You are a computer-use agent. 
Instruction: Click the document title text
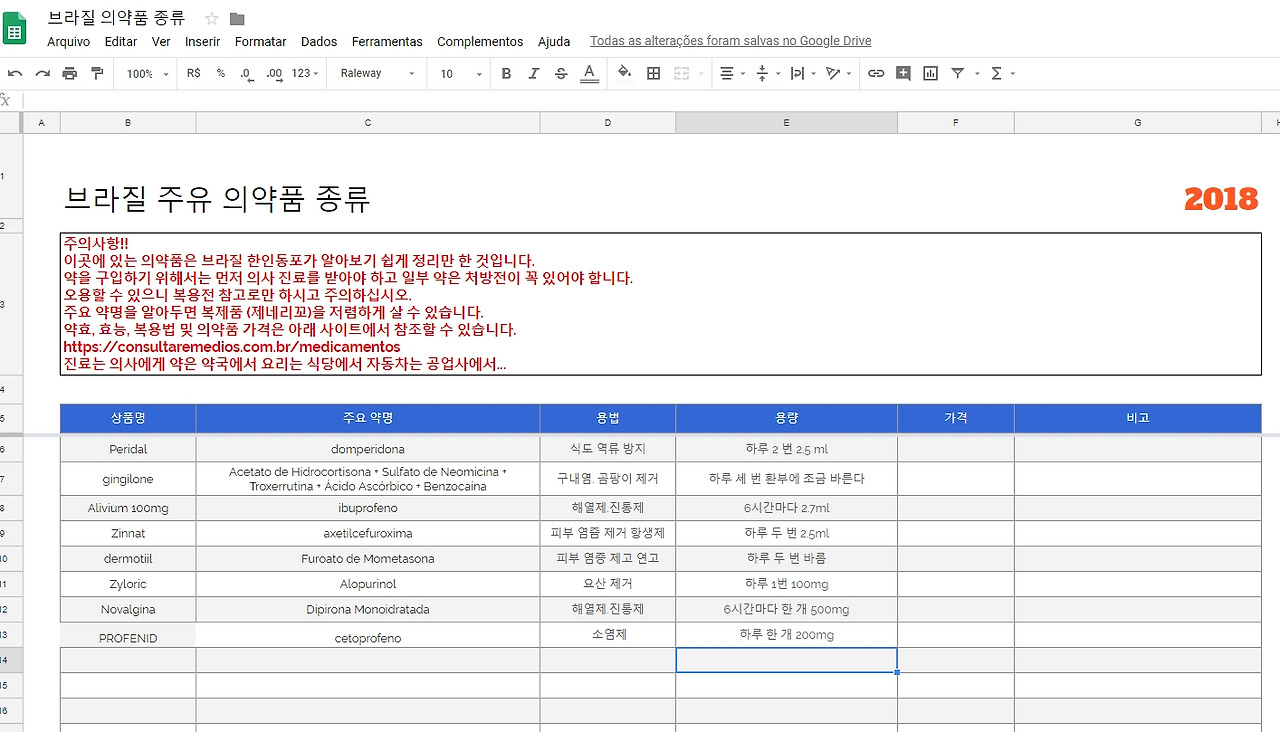[116, 19]
